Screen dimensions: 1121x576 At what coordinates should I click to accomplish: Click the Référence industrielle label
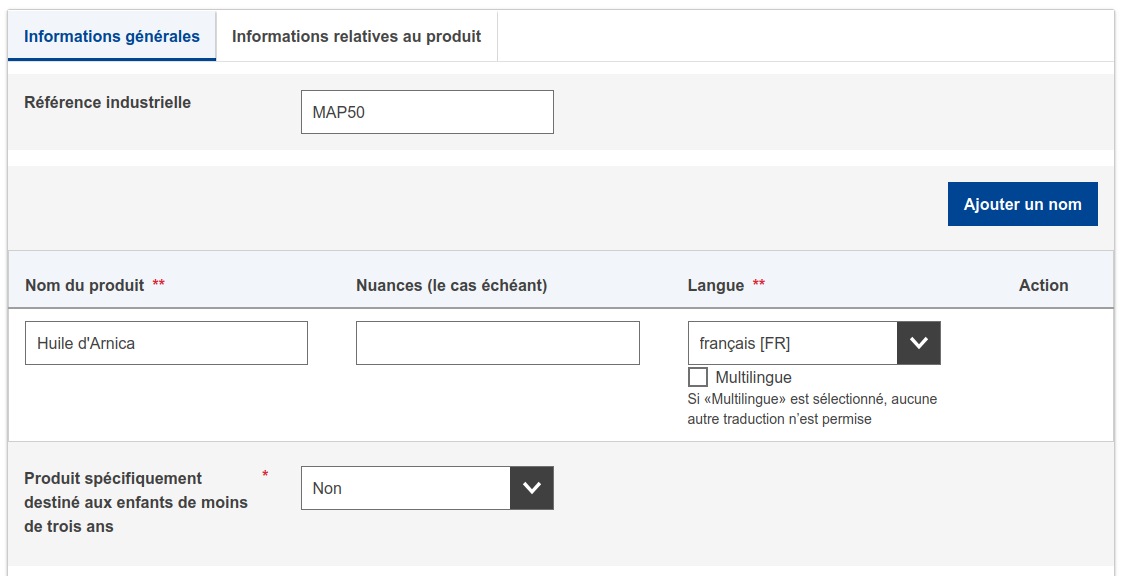(107, 102)
